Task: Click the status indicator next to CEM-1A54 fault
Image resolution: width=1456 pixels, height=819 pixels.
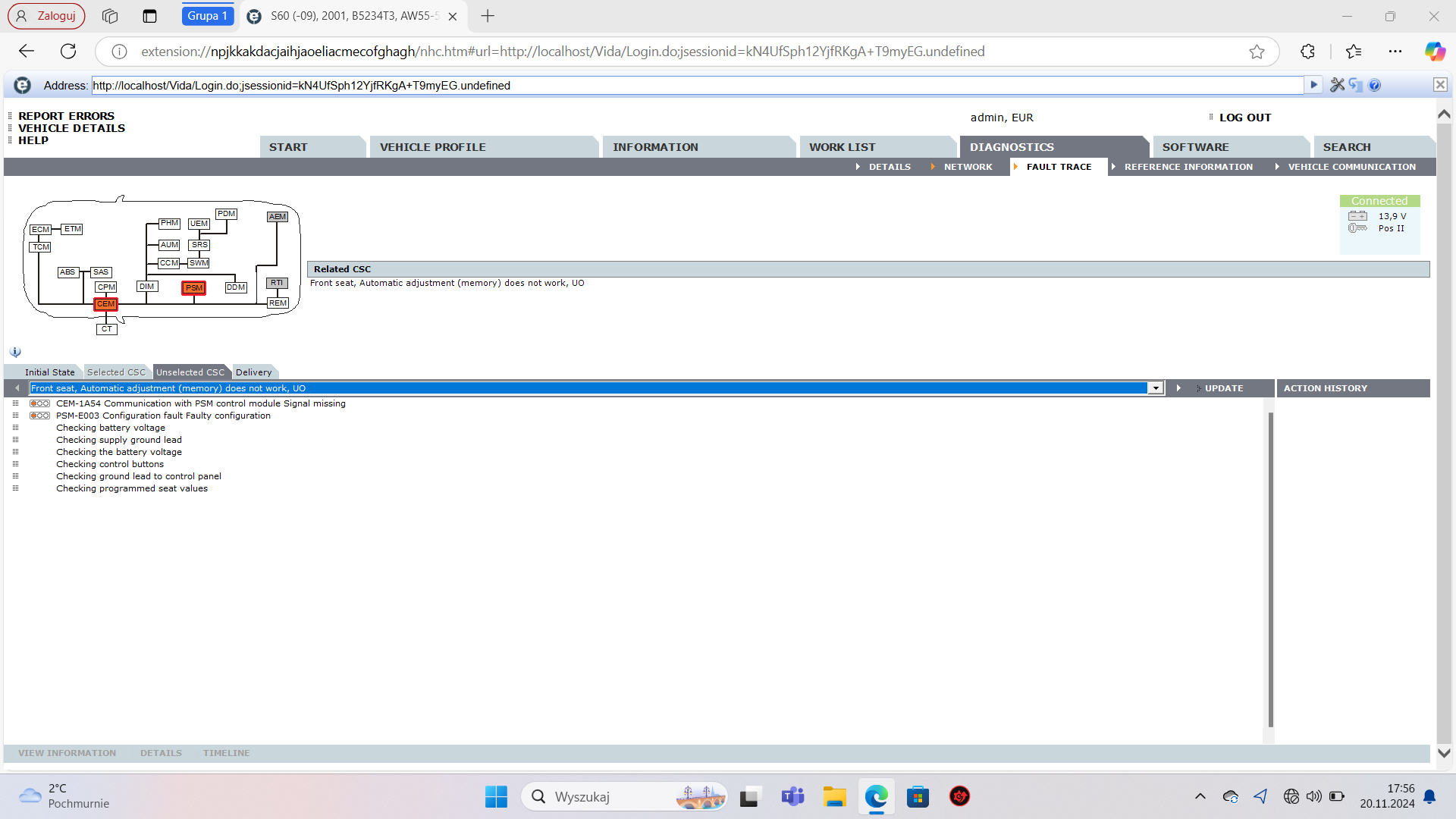Action: [39, 403]
